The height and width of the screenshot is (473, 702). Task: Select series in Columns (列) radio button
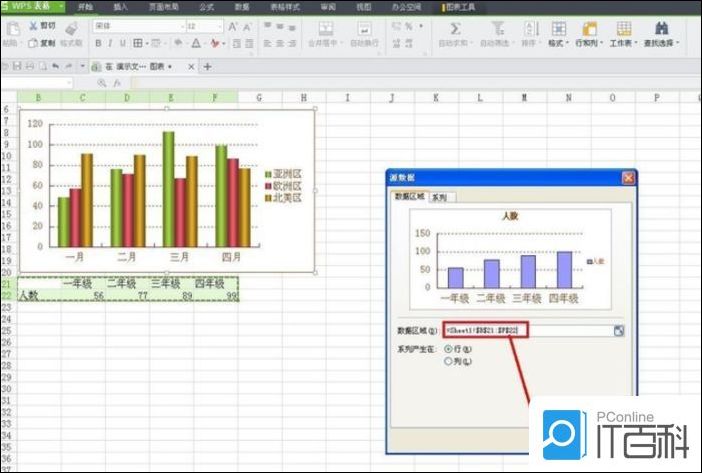click(448, 361)
